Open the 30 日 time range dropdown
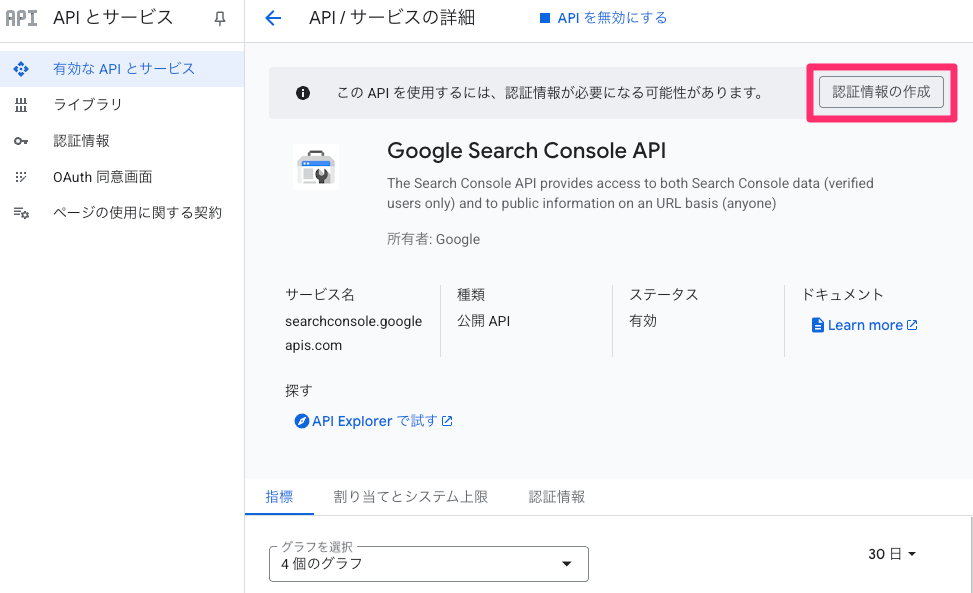 (x=892, y=554)
